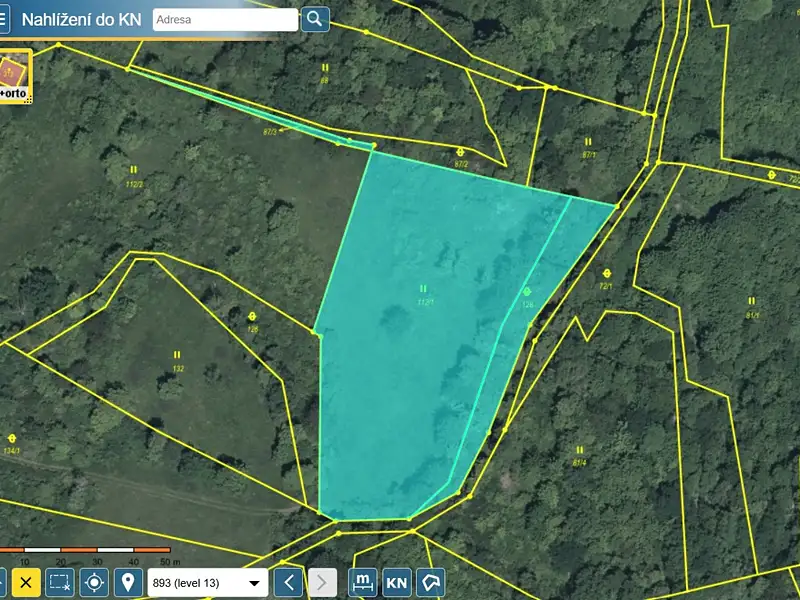Click parcel label 87/1
Viewport: 800px width, 600px height.
pos(589,155)
